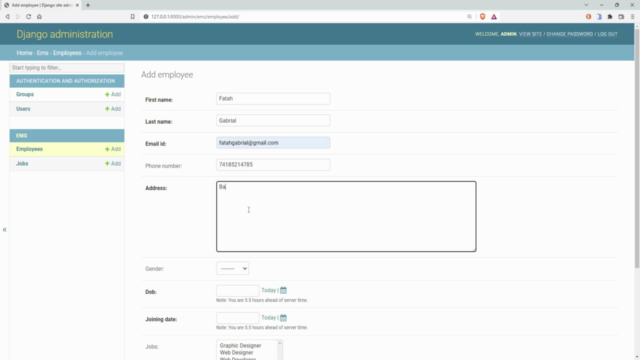This screenshot has height=360, width=640.
Task: Click the browser forward arrow
Action: (18, 17)
